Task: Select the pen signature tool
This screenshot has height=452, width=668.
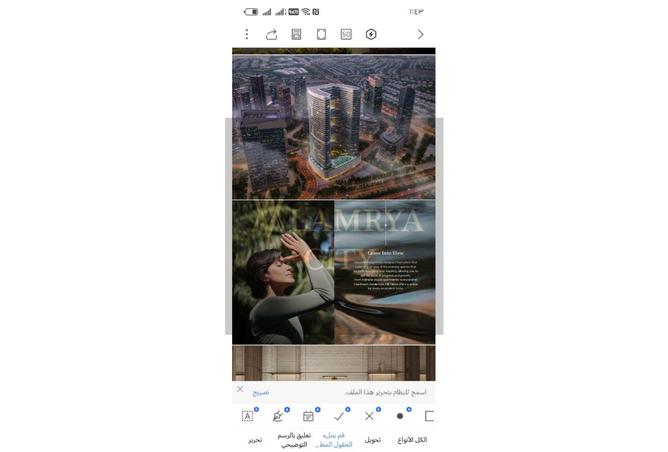Action: point(278,416)
